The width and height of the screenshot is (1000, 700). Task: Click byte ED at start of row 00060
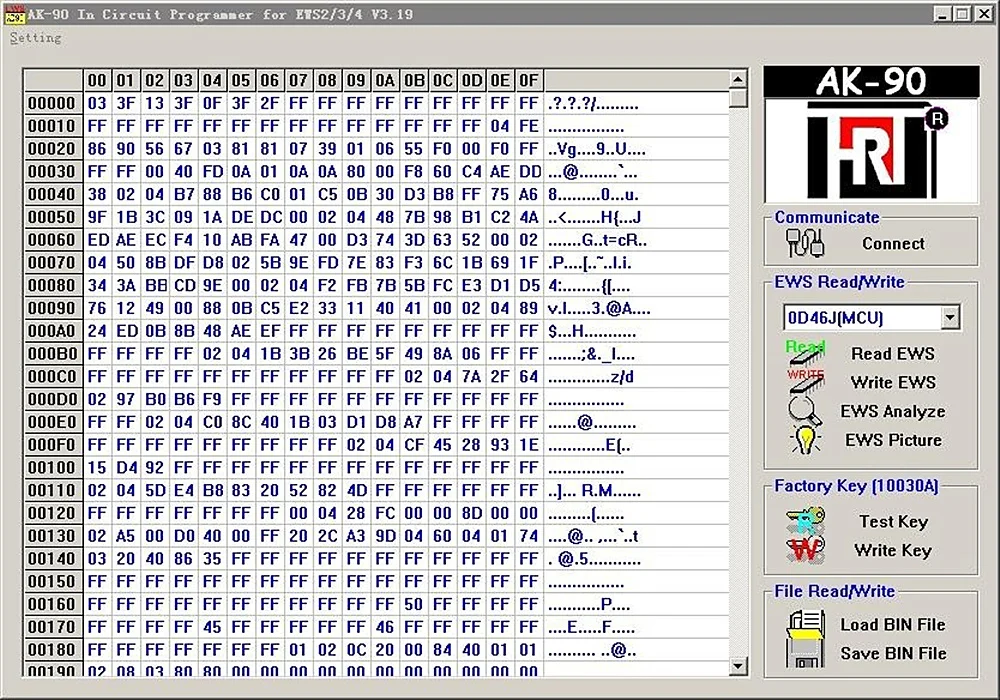pyautogui.click(x=97, y=240)
